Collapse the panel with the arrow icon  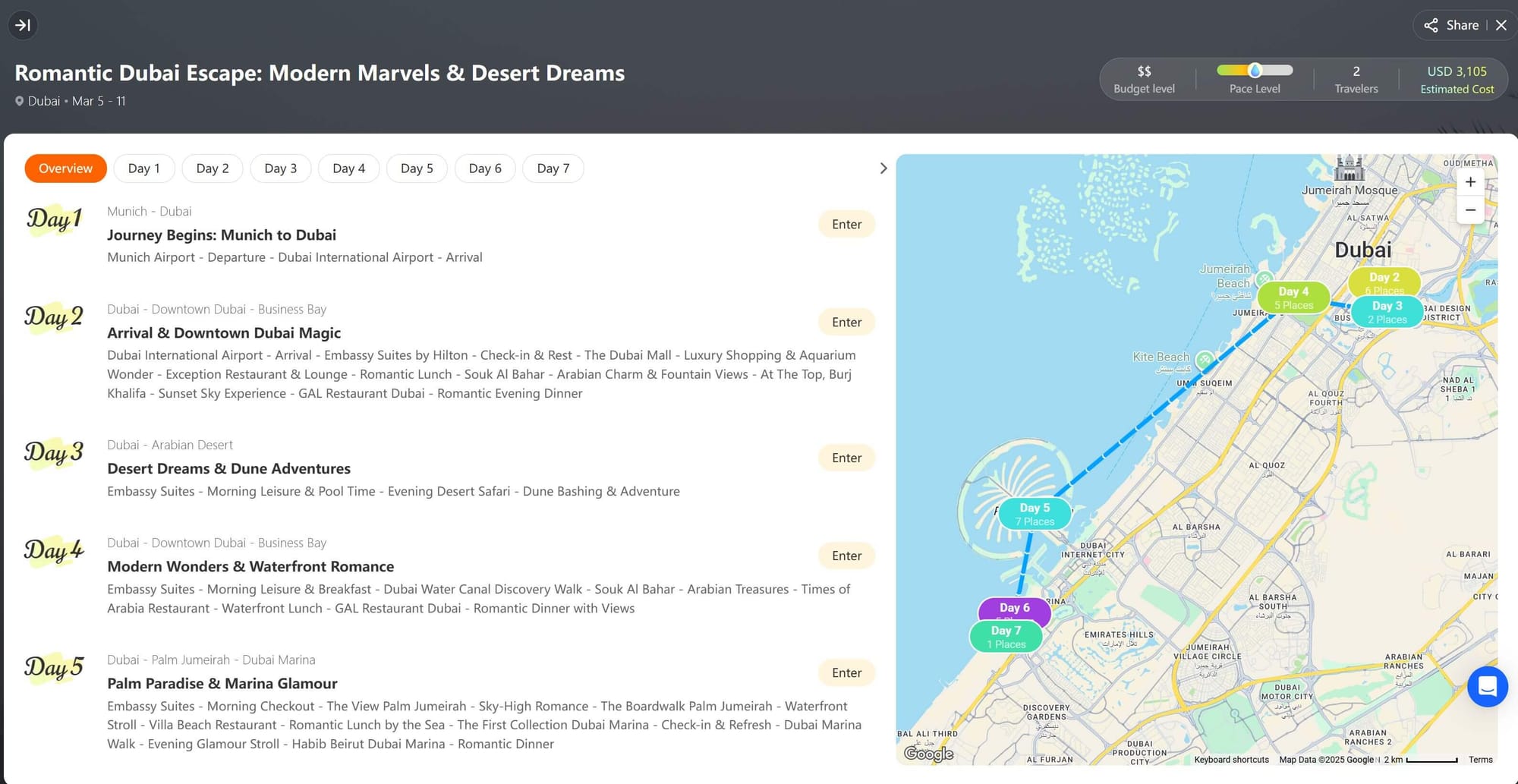(x=24, y=25)
